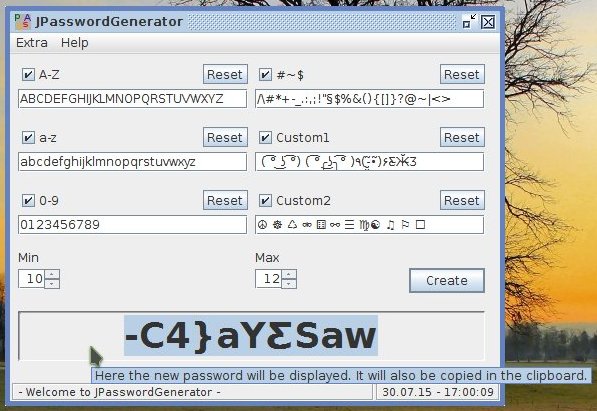Reset the 0-9 character set
The width and height of the screenshot is (597, 411).
coord(225,200)
